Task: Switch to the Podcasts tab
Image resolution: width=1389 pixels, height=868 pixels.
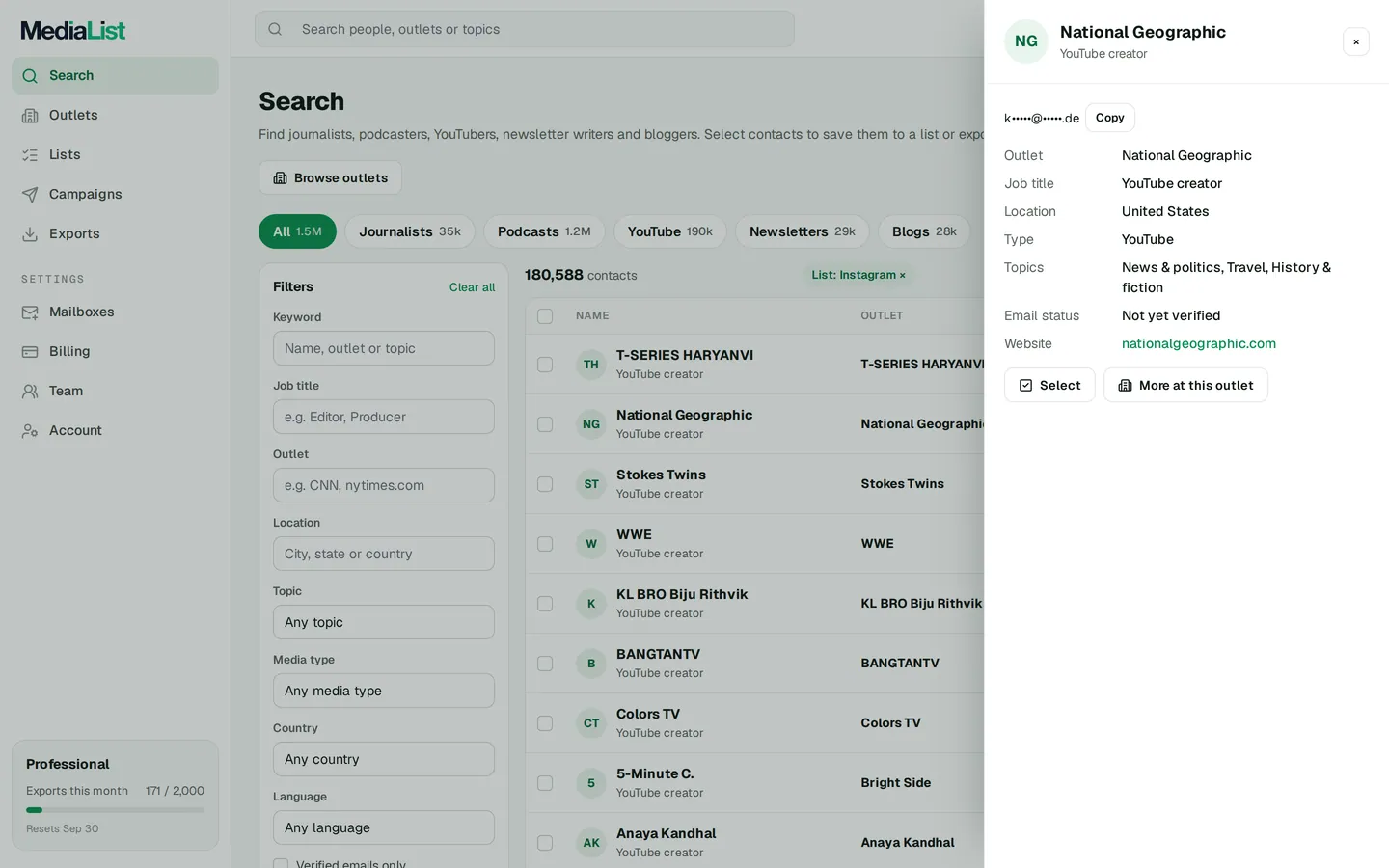Action: 544,231
